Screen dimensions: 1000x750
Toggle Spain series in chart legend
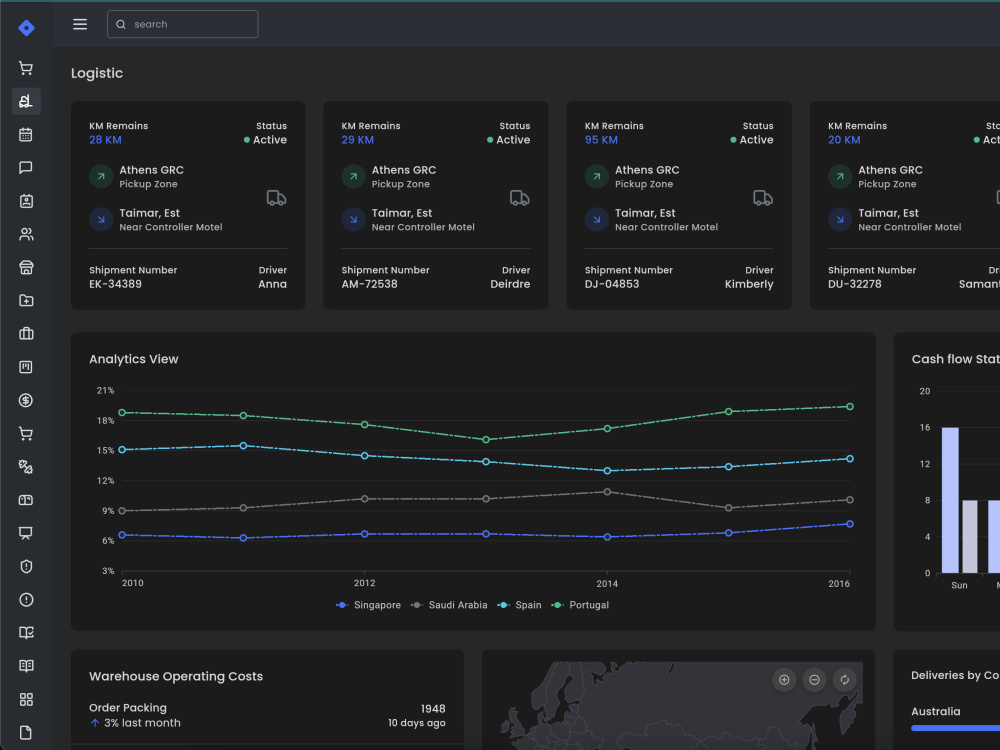pos(519,605)
